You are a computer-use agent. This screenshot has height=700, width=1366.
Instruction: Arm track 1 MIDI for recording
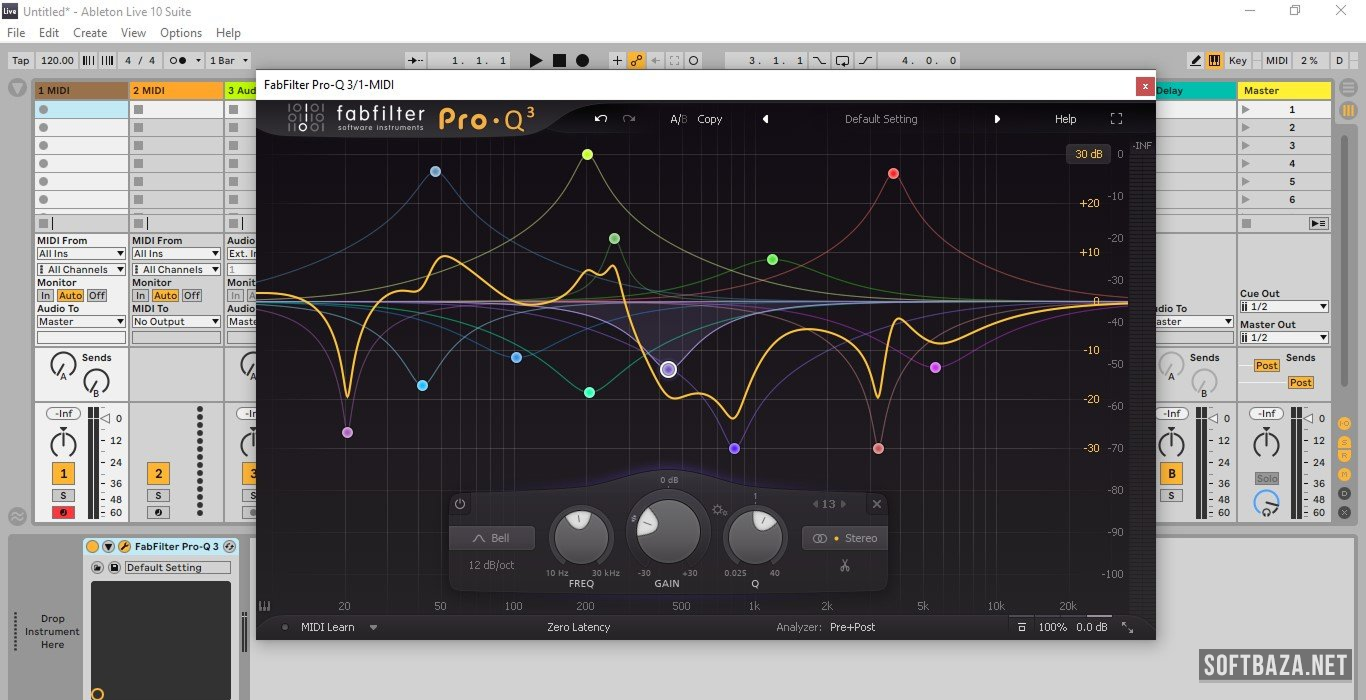(x=63, y=513)
